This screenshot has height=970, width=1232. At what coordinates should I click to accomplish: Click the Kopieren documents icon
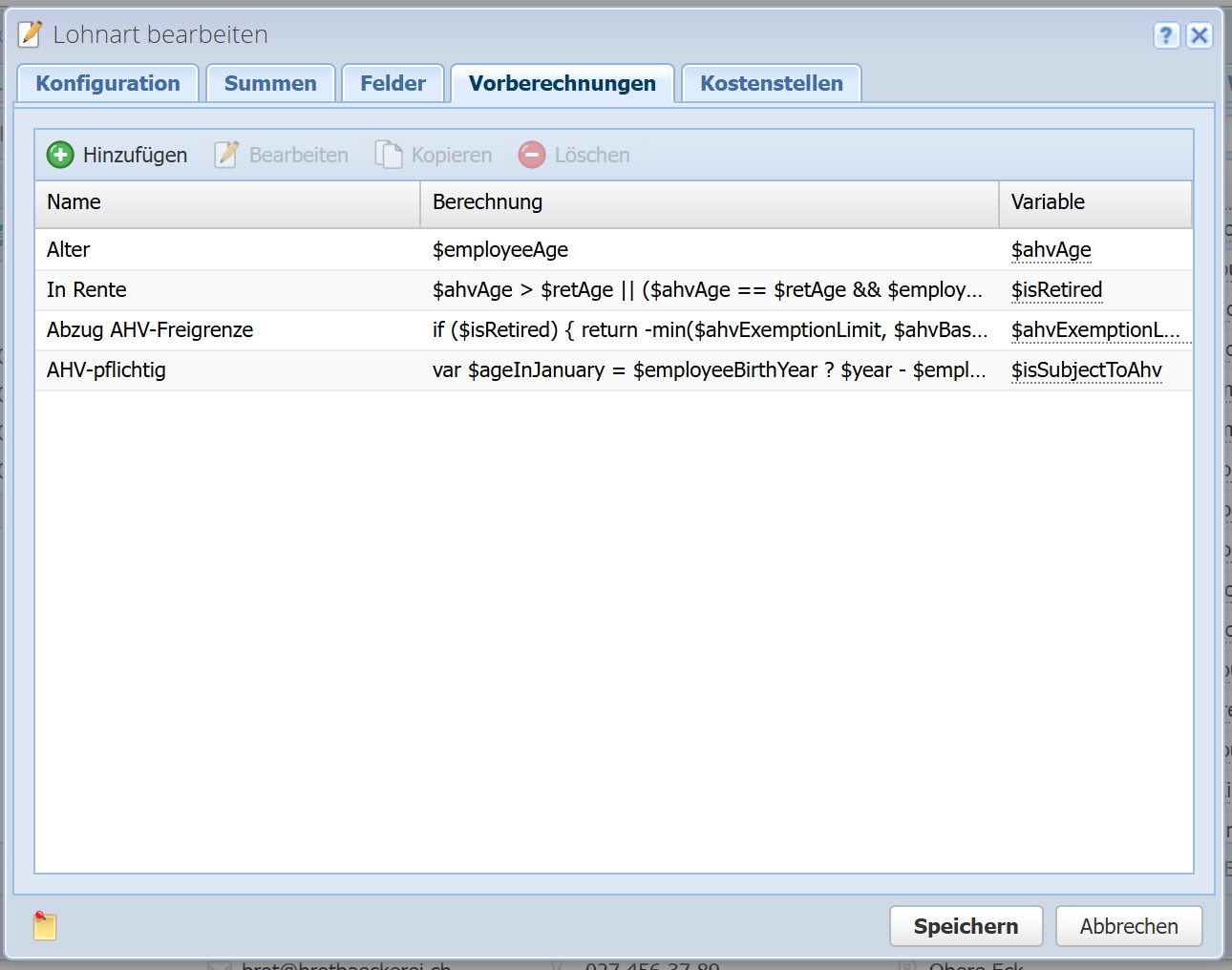tap(389, 155)
